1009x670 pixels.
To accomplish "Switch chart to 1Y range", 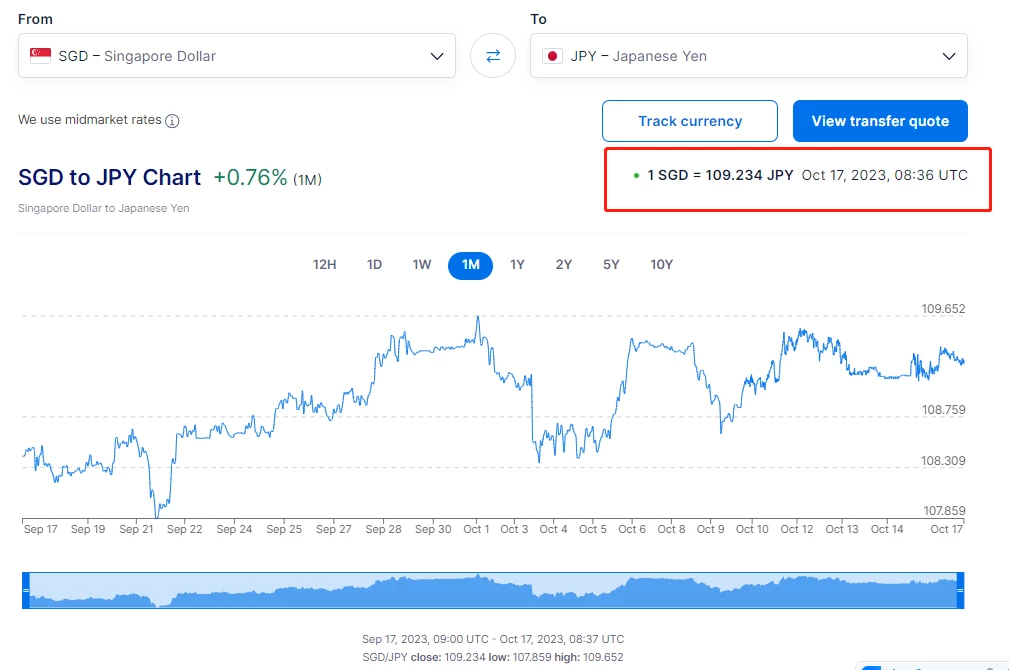I will (517, 265).
